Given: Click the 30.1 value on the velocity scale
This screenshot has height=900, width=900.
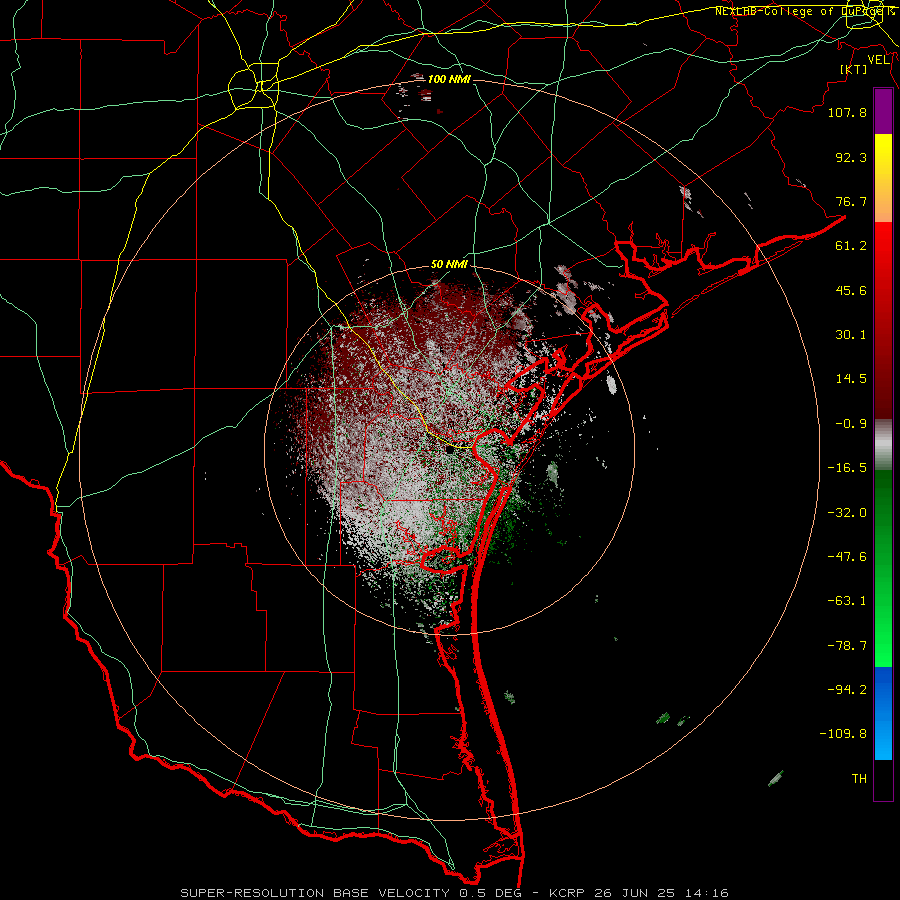Looking at the screenshot, I should coord(851,335).
